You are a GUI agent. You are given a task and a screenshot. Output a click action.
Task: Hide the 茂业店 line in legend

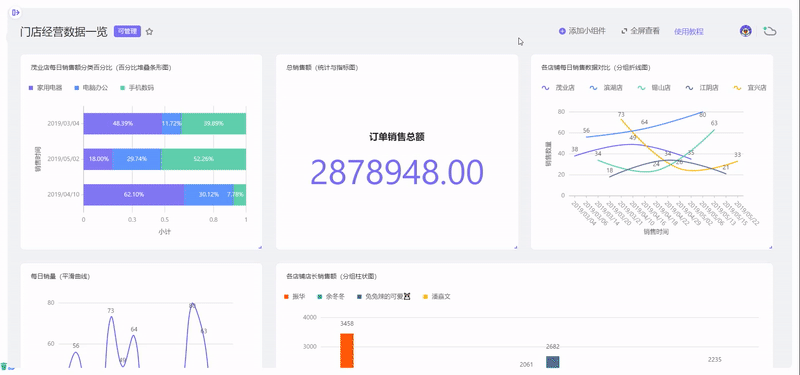click(558, 88)
